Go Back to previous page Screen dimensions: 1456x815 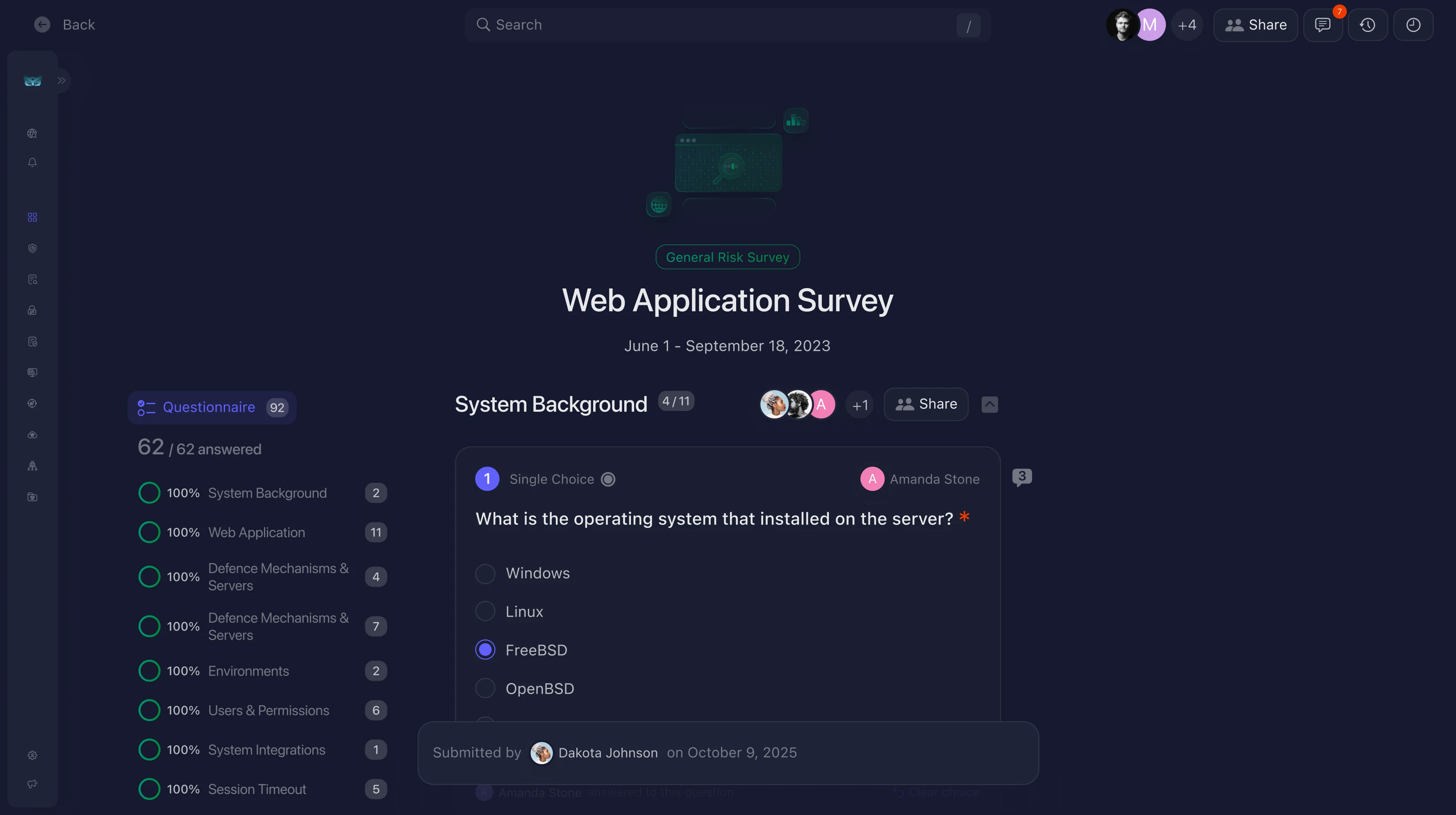[64, 24]
